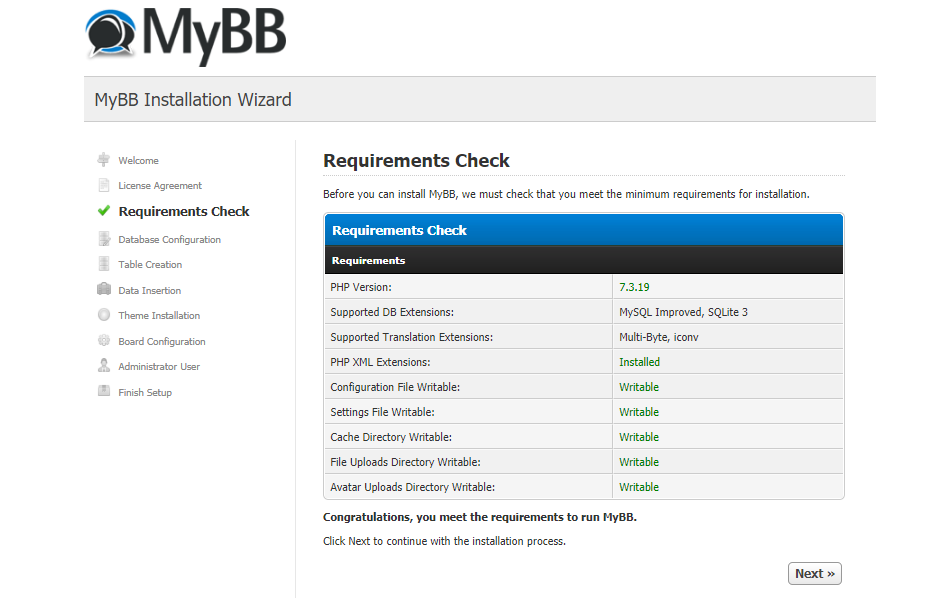
Task: Select the Requirements Check sidebar step
Action: [184, 211]
